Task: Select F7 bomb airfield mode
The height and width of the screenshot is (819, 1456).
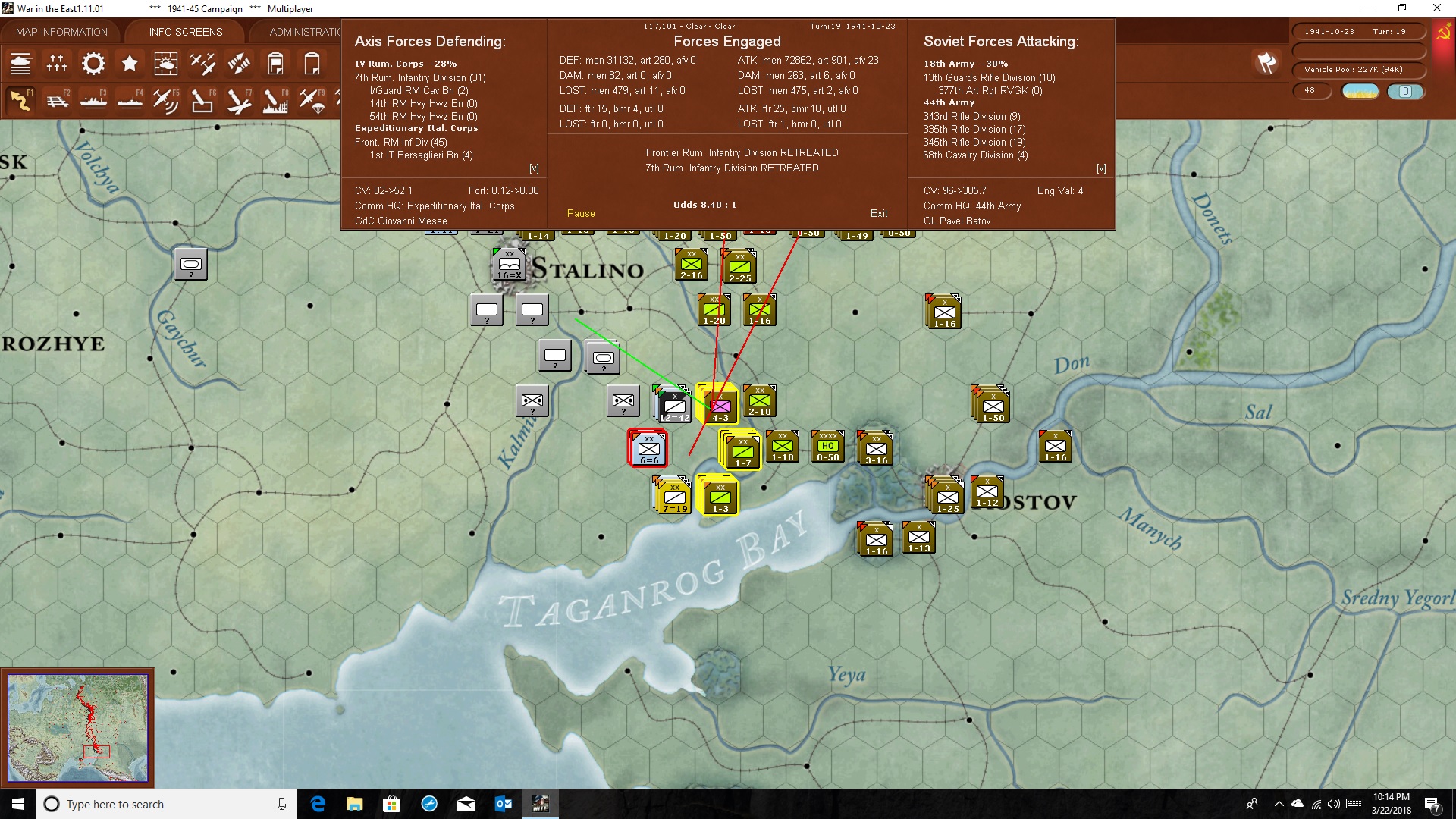Action: point(239,100)
